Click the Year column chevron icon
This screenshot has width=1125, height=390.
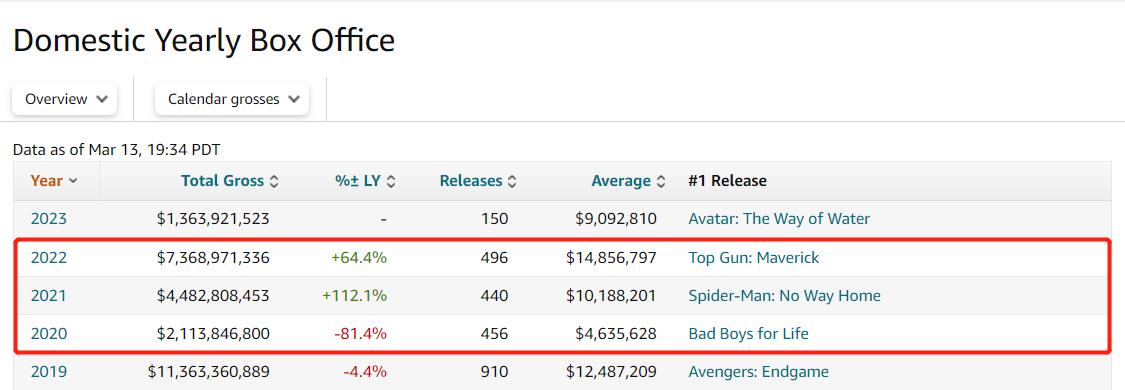click(72, 181)
